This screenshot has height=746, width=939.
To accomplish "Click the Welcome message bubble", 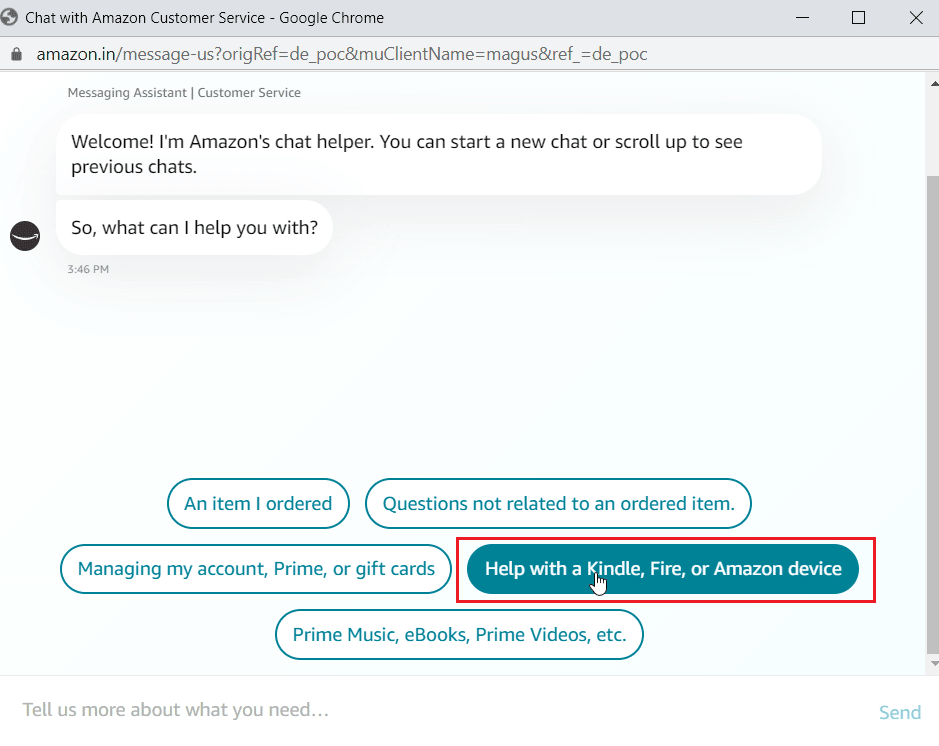I will [438, 154].
